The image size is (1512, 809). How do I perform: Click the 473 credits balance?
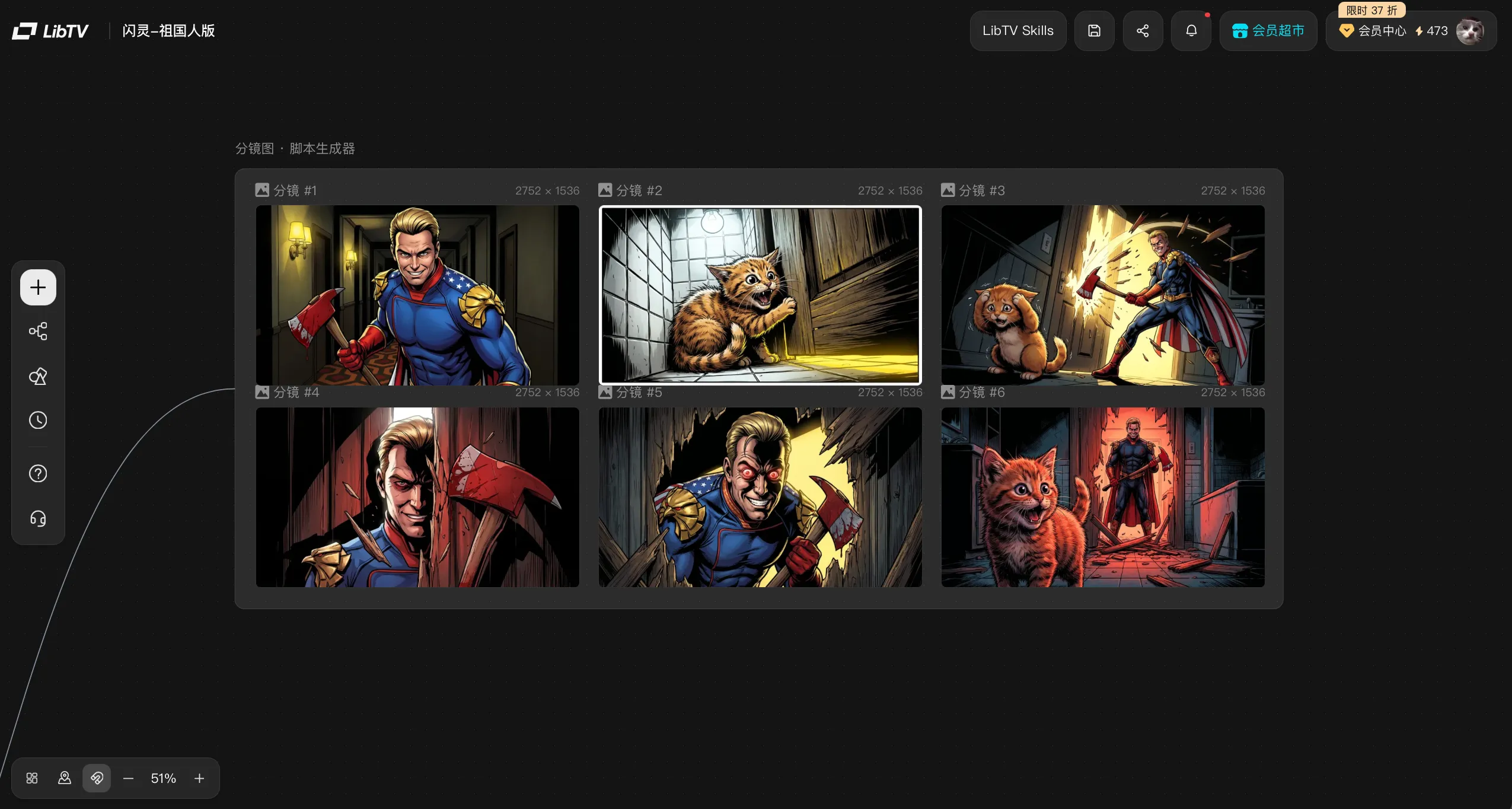point(1431,31)
